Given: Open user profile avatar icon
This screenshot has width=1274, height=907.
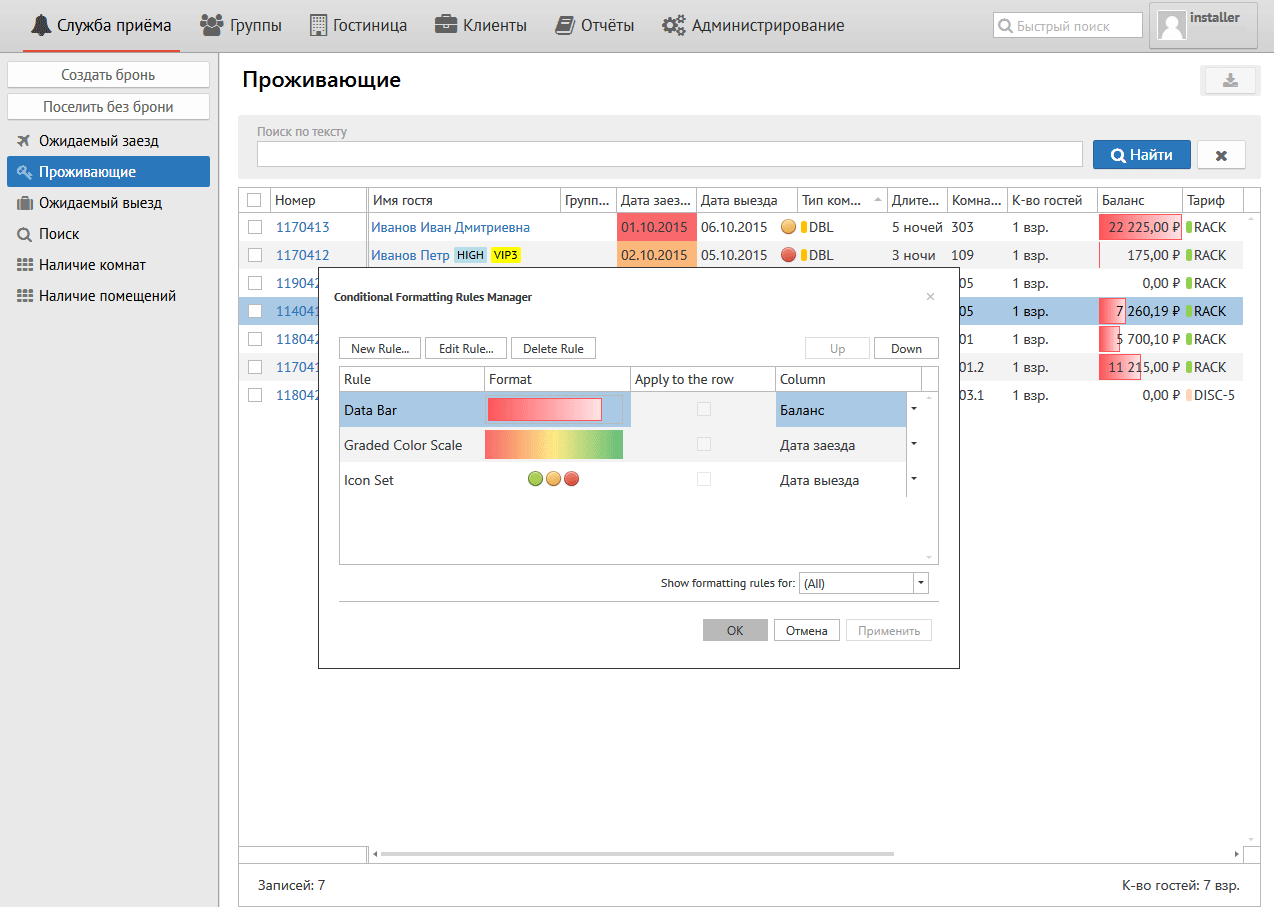Looking at the screenshot, I should pos(1171,25).
